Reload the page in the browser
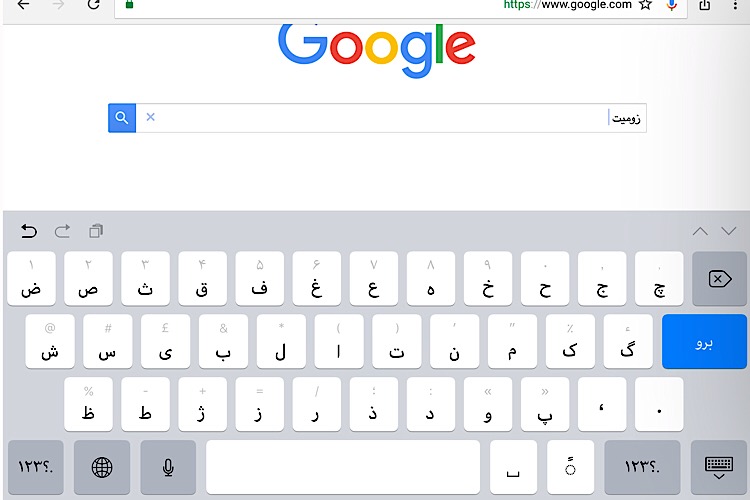This screenshot has height=500, width=750. (x=94, y=5)
